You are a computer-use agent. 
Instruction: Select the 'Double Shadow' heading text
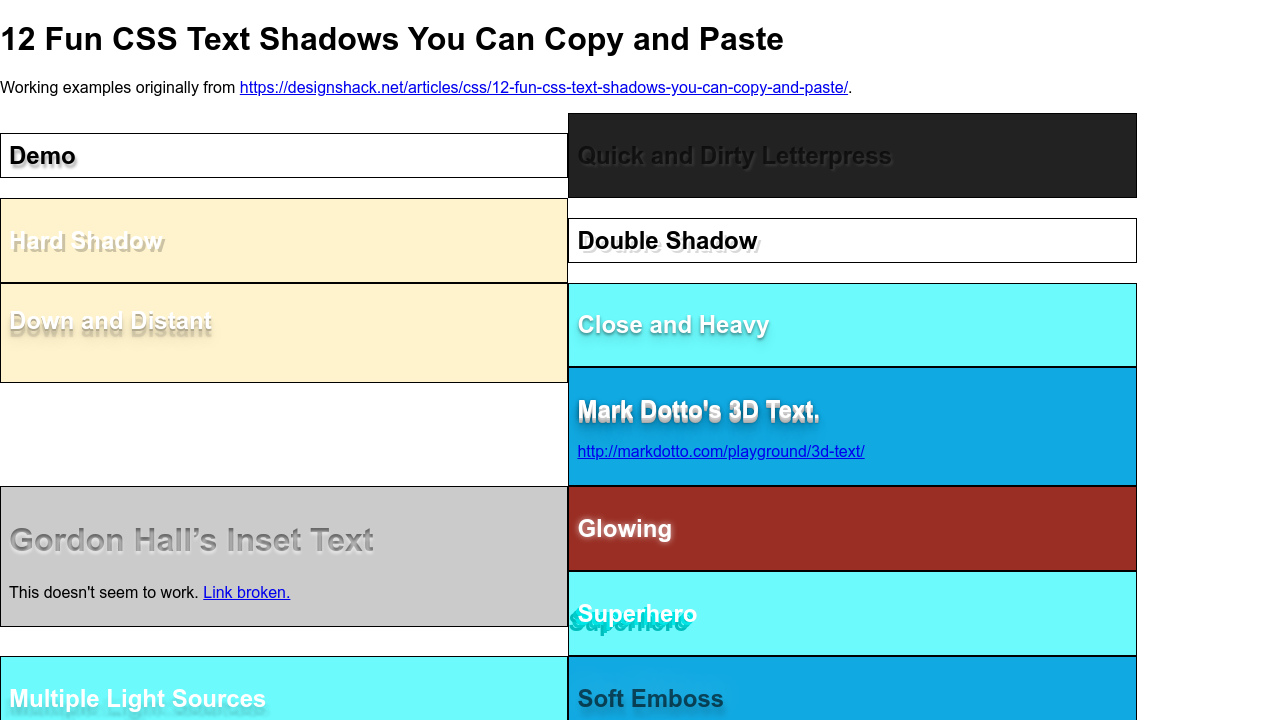coord(667,241)
